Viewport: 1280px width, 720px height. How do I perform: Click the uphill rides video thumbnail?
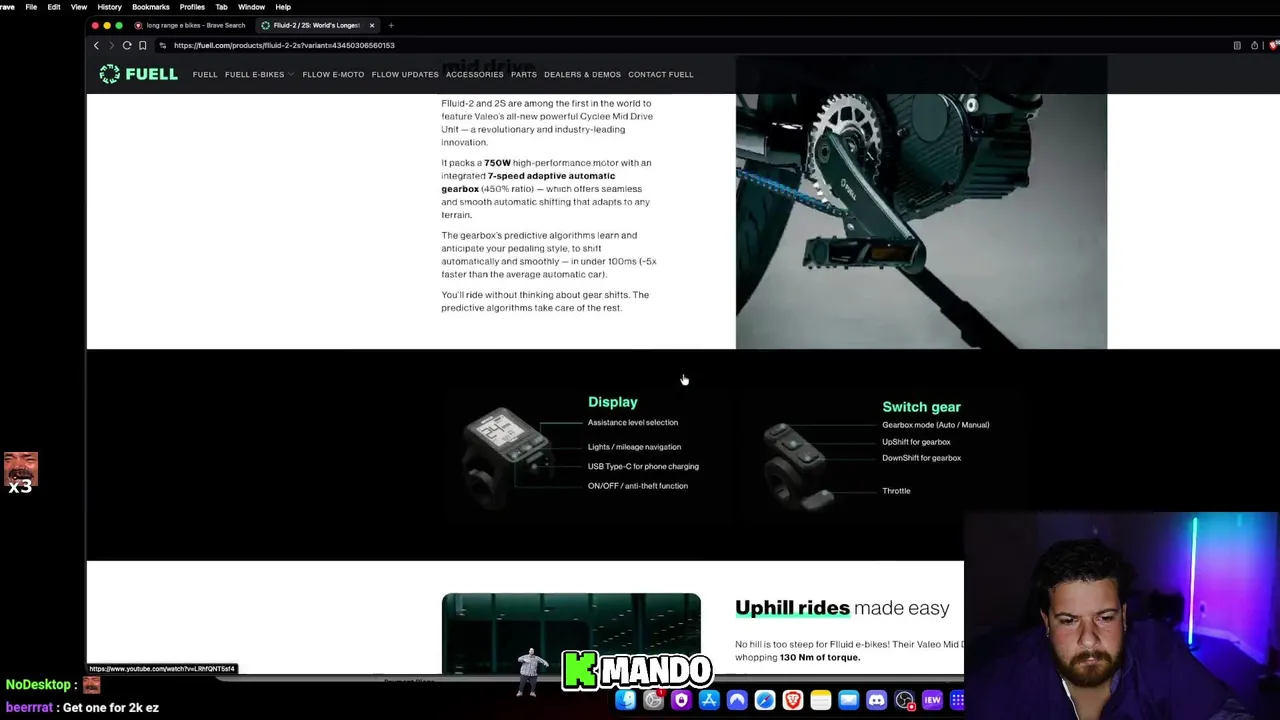coord(571,633)
